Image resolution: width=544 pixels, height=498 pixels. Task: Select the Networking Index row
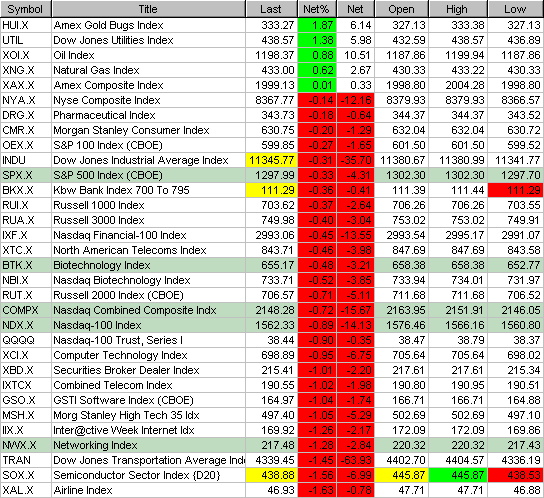click(x=272, y=445)
